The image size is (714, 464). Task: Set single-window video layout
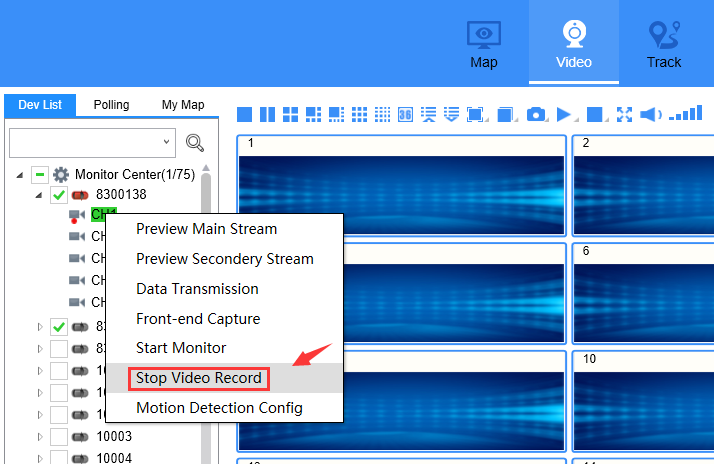point(245,114)
